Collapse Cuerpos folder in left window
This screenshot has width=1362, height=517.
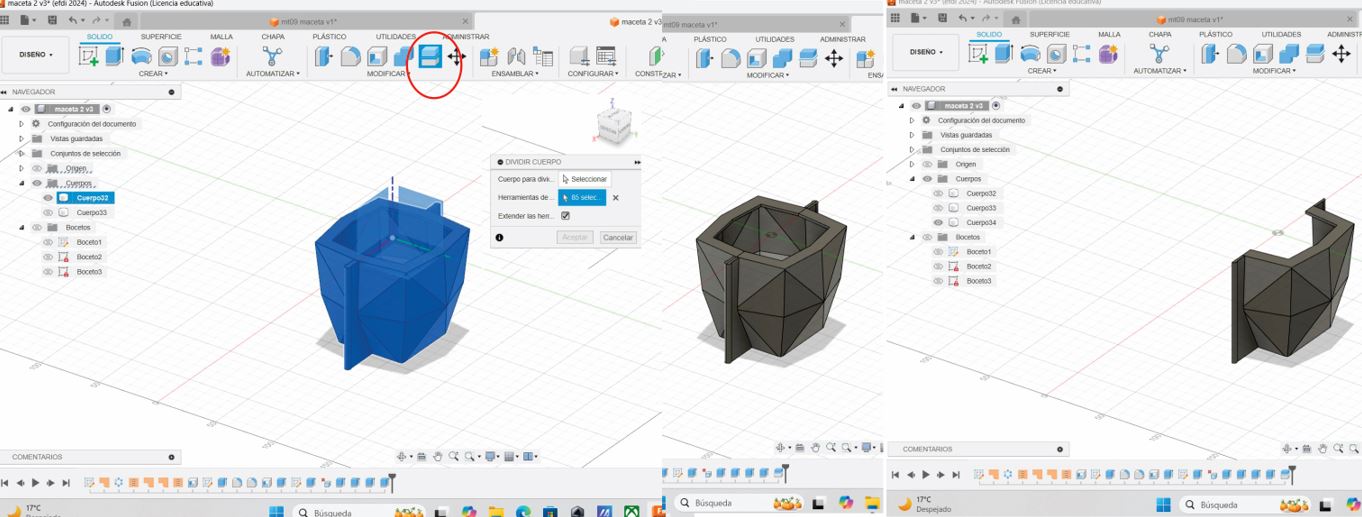point(22,183)
